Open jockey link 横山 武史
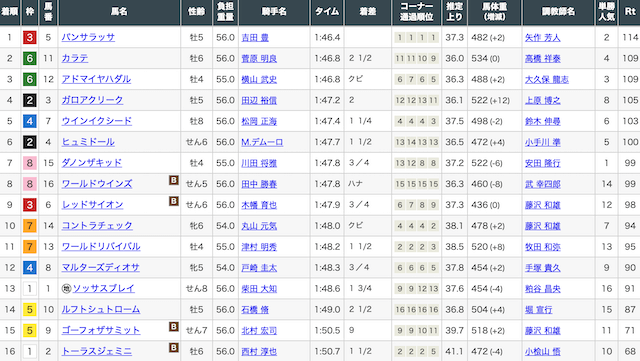This screenshot has height=361, width=640. coord(259,79)
